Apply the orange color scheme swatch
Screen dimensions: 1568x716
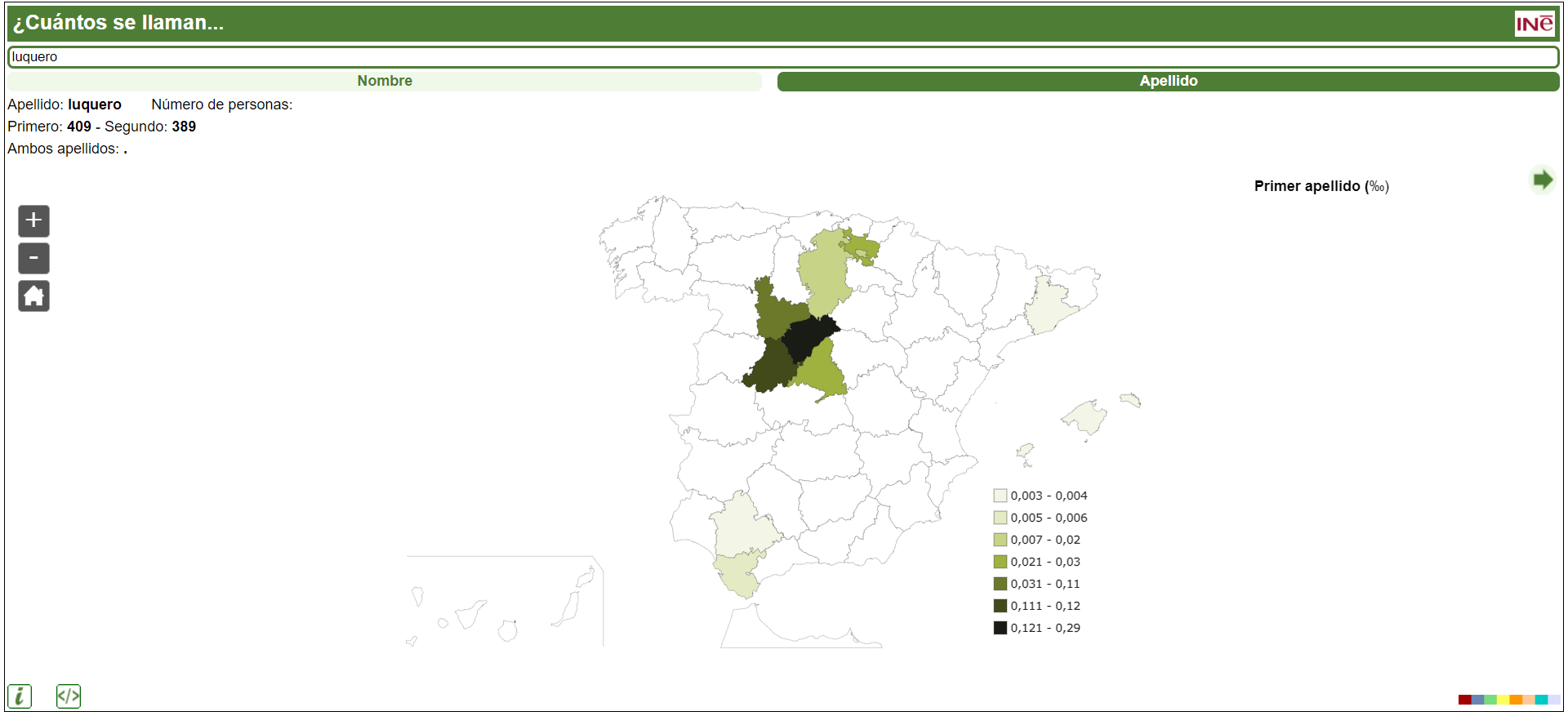pyautogui.click(x=1516, y=700)
